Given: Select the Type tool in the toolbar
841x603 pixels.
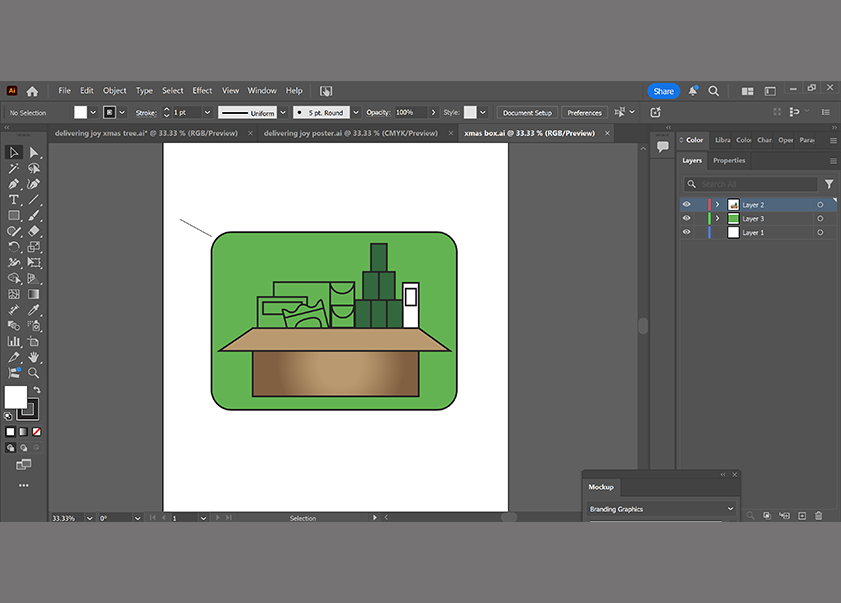Looking at the screenshot, I should point(14,200).
